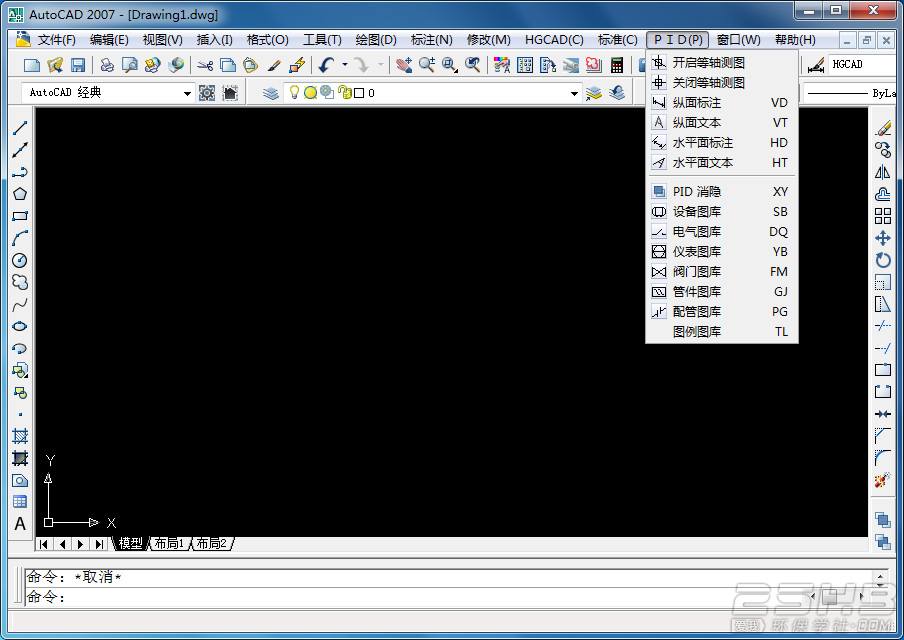Select the Circle drawing tool
The height and width of the screenshot is (640, 904).
coord(20,260)
